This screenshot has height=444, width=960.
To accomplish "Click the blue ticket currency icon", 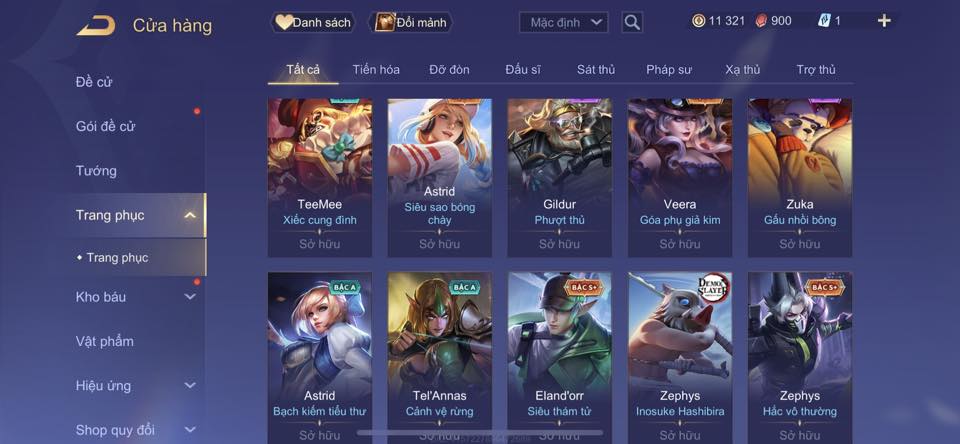I will (824, 21).
